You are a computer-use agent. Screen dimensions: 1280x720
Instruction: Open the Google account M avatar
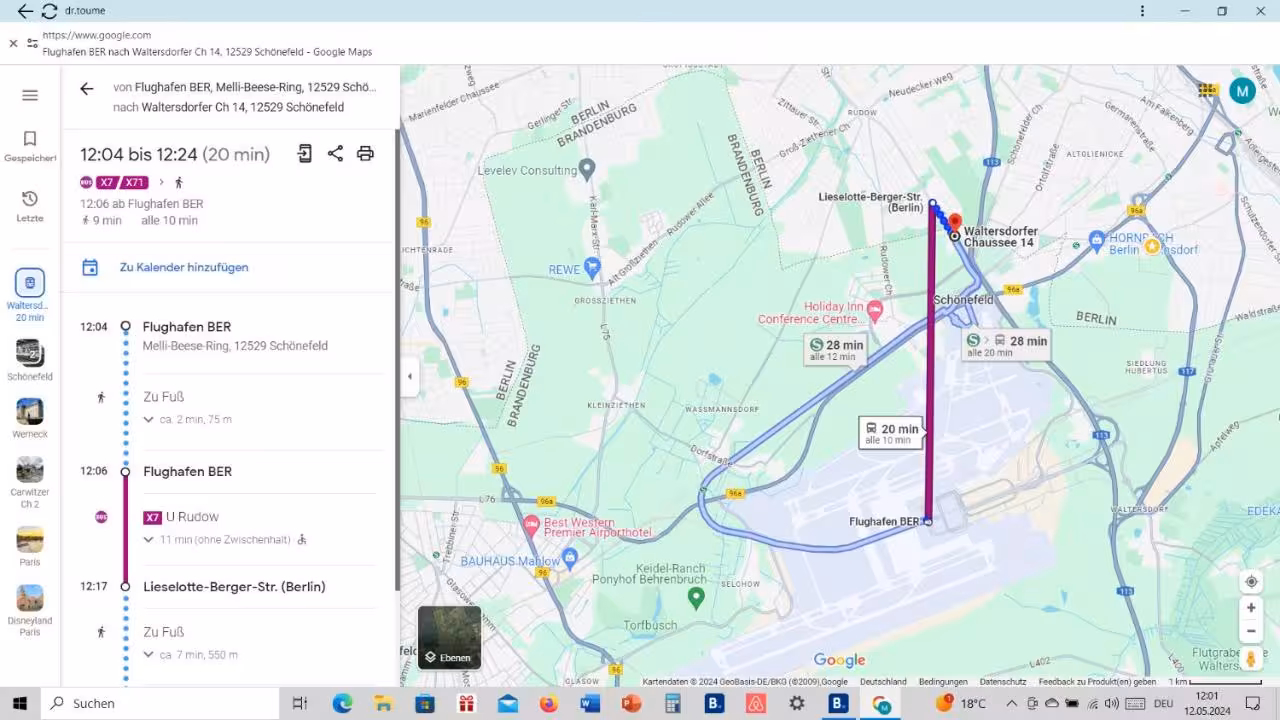coord(1242,91)
